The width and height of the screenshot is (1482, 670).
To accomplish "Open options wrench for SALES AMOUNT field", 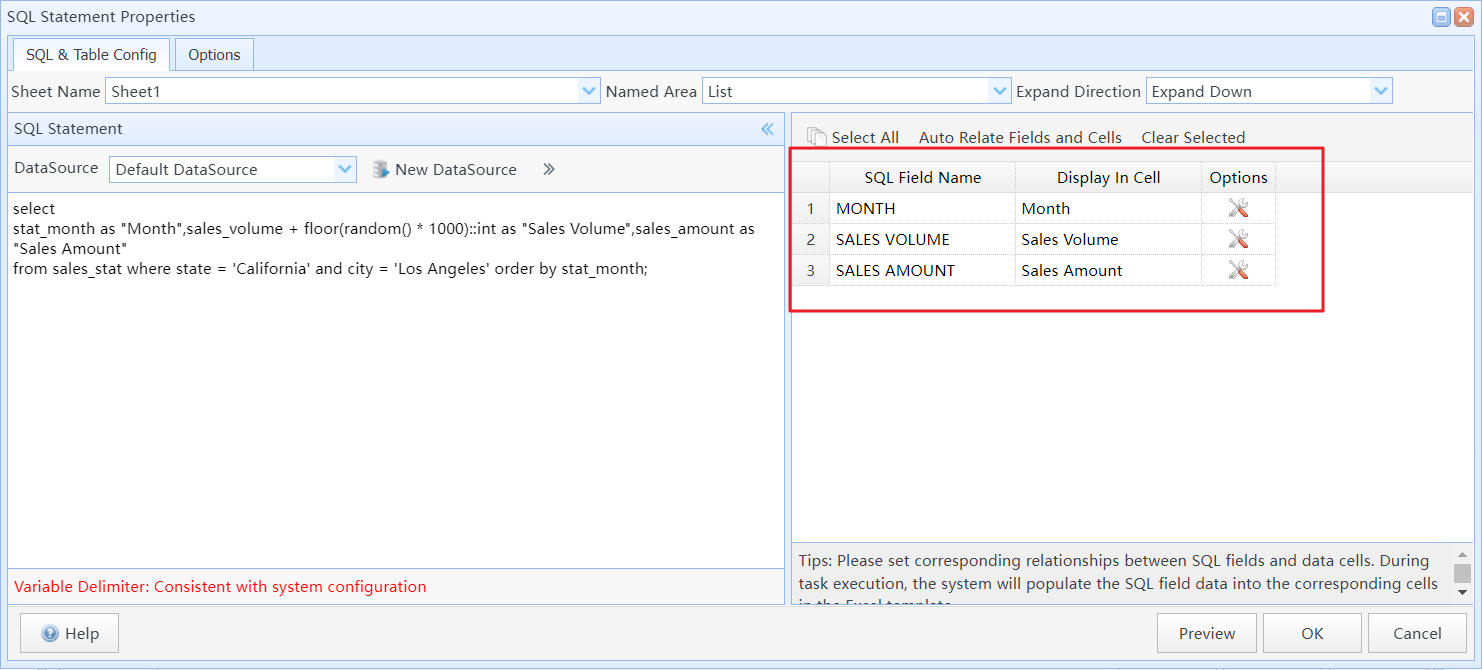I will coord(1238,270).
